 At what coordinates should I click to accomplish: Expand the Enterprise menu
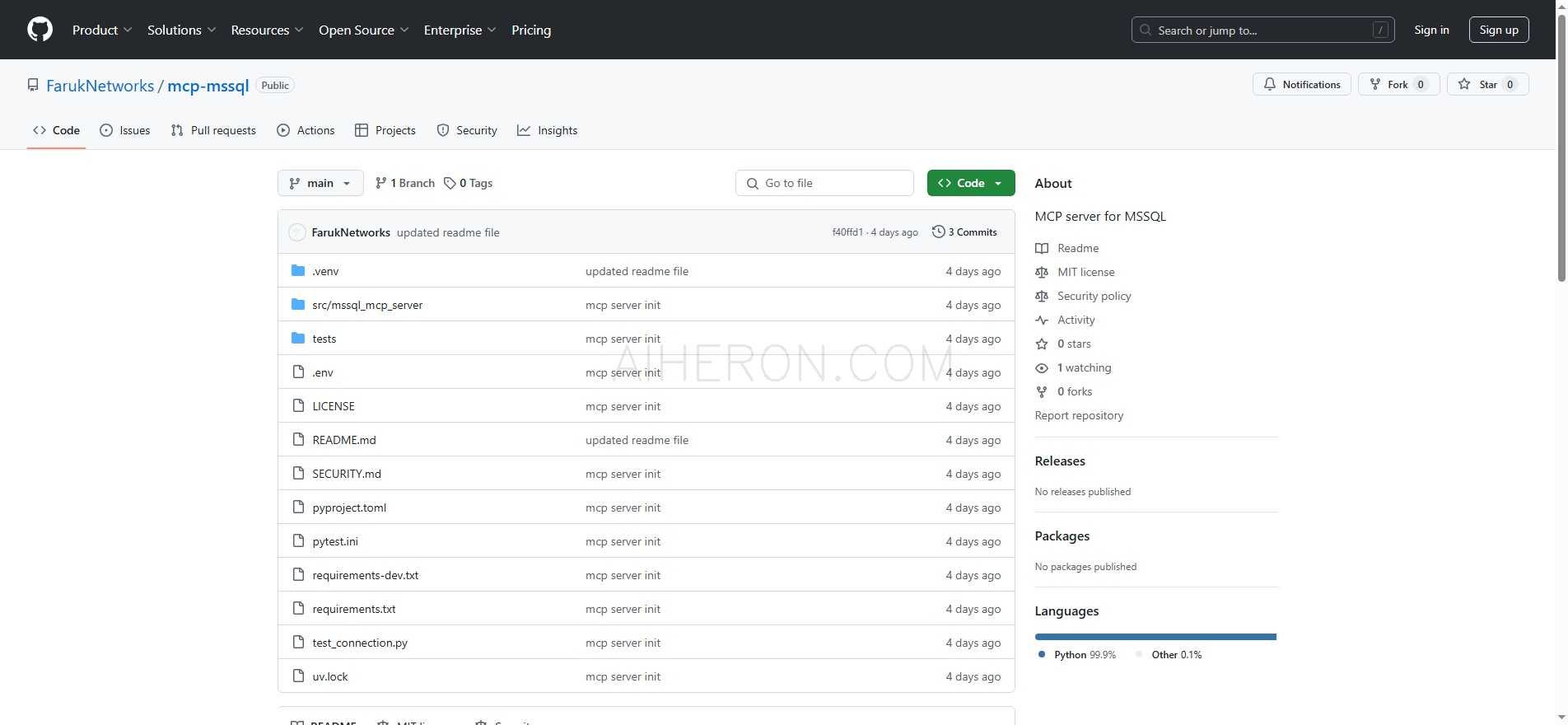pos(460,30)
